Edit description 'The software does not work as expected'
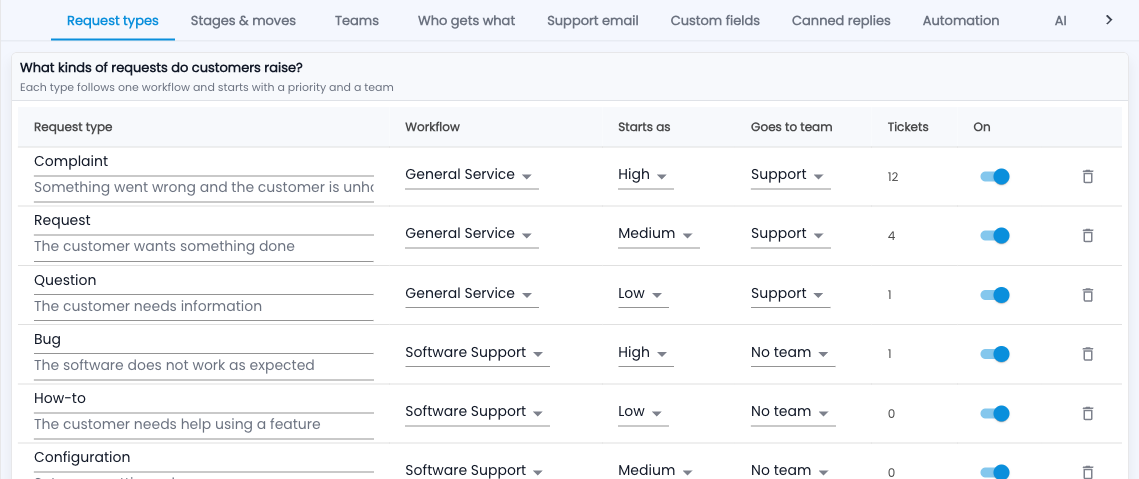 (x=203, y=366)
